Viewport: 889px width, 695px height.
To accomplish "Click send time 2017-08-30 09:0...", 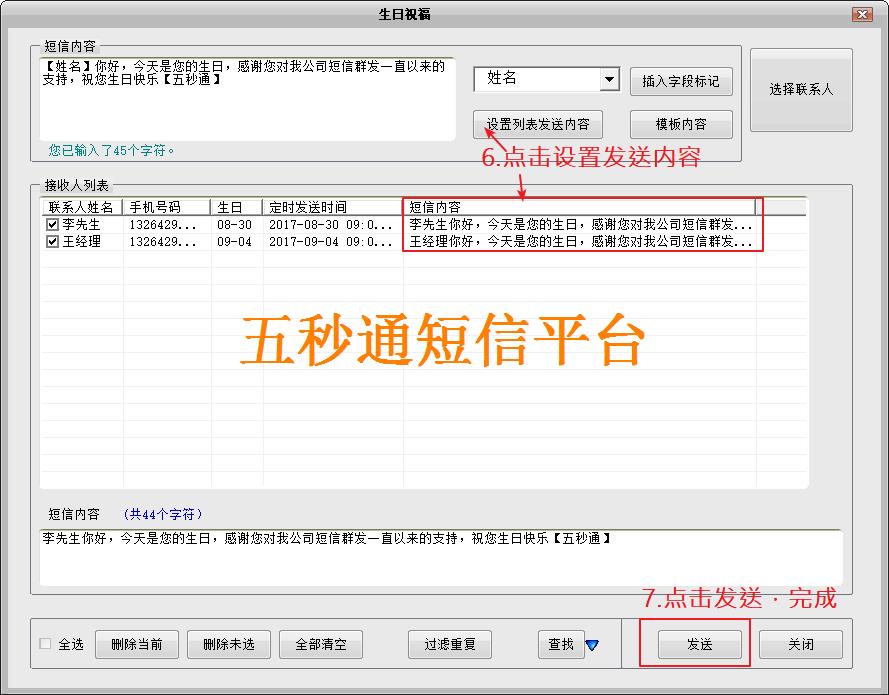I will tap(331, 224).
